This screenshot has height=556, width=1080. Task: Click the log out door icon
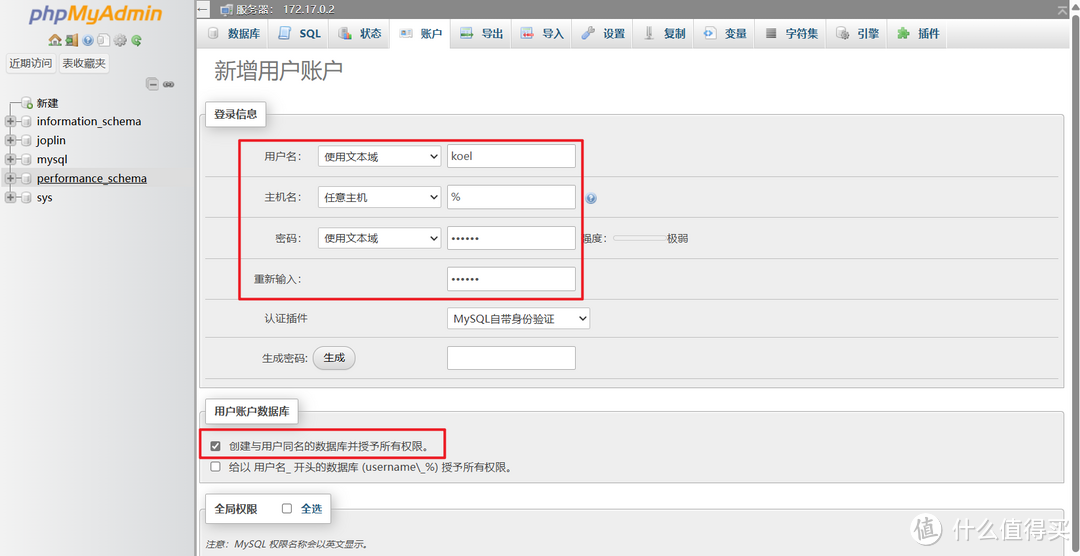click(71, 40)
